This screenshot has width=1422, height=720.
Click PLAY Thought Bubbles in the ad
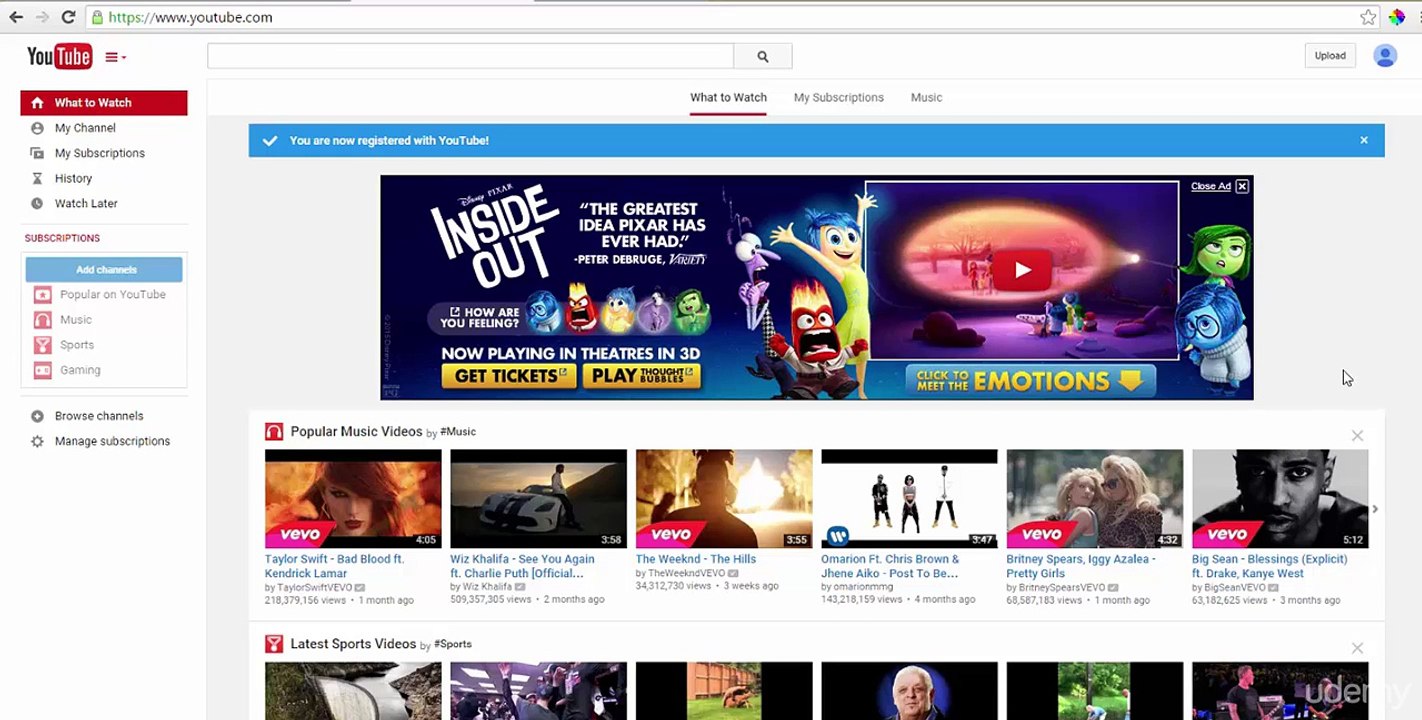641,376
